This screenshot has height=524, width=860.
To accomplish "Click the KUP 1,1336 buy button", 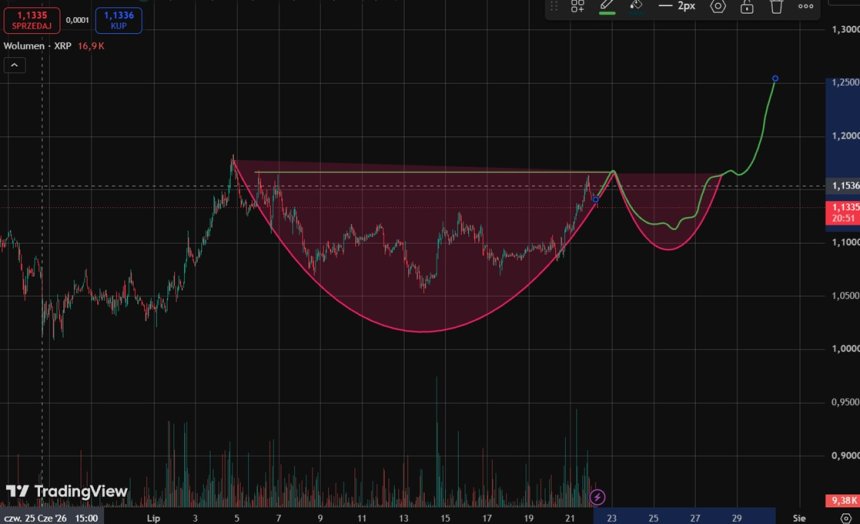I will 118,20.
